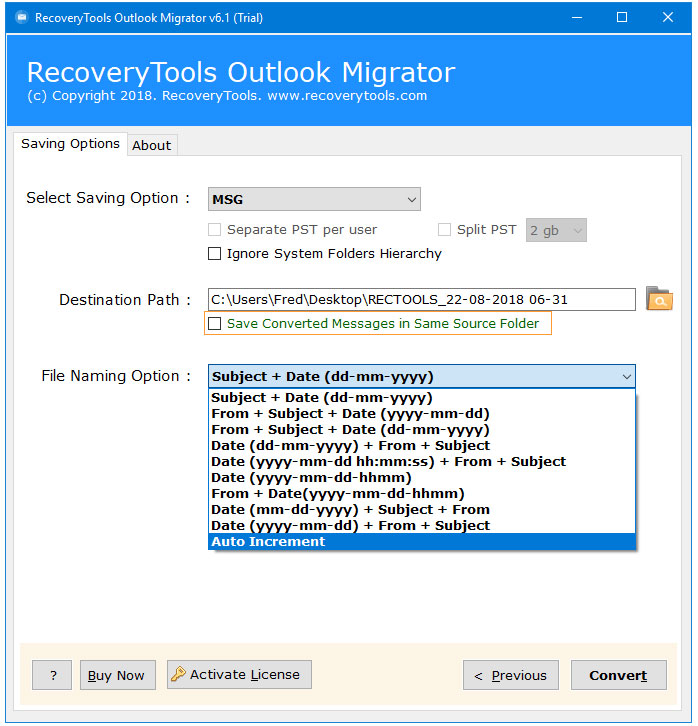Choose From + Subject + Date (dd-mm-yyyy)
This screenshot has width=698, height=726.
click(x=422, y=430)
